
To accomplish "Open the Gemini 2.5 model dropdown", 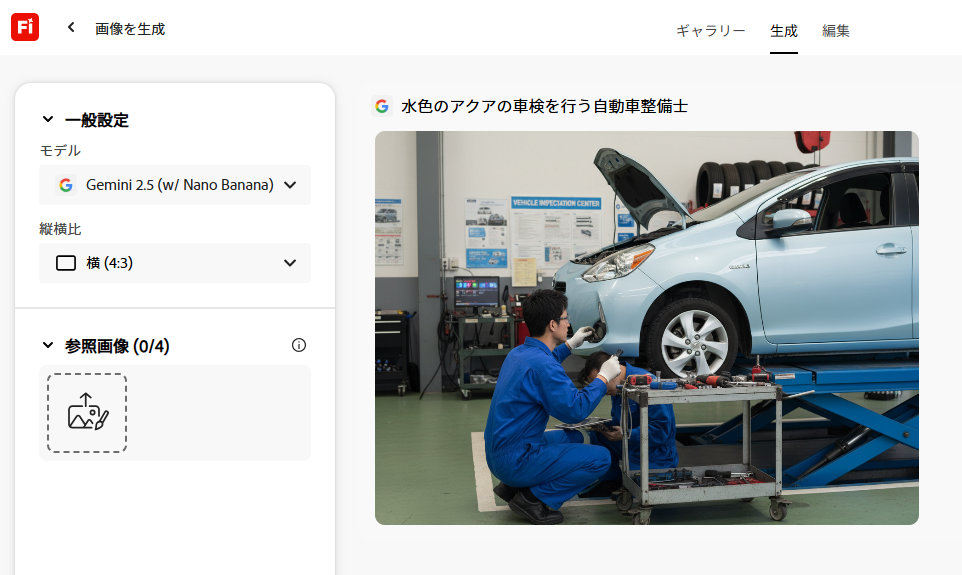I will coord(175,185).
